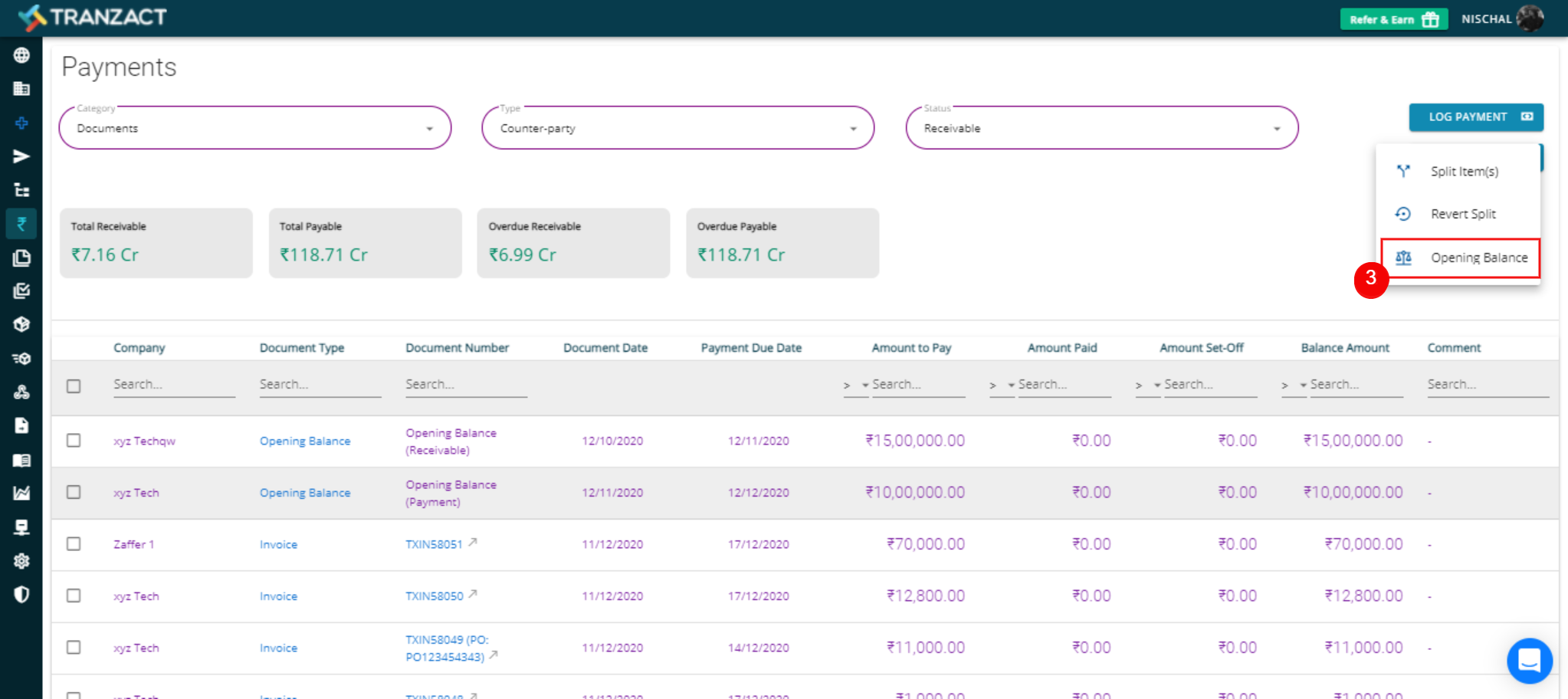Choose Split Item(s) from menu
Screen dimensions: 1568x699
(1459, 171)
